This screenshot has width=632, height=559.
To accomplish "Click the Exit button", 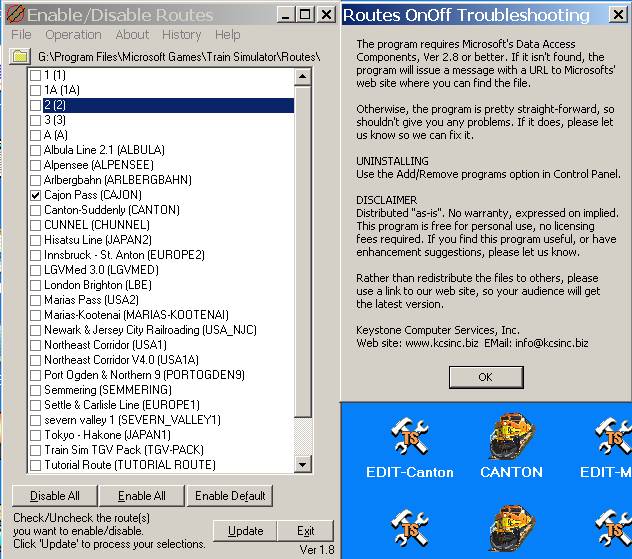I will pyautogui.click(x=306, y=531).
